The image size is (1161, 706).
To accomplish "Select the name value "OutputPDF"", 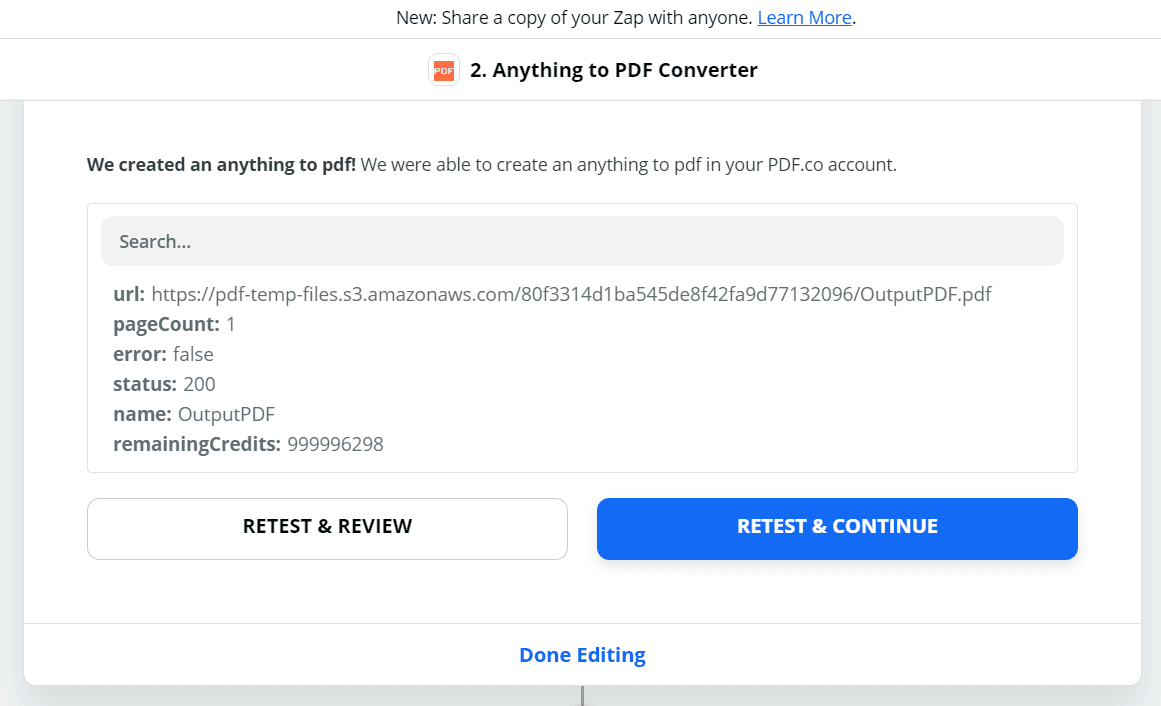I will (x=226, y=414).
